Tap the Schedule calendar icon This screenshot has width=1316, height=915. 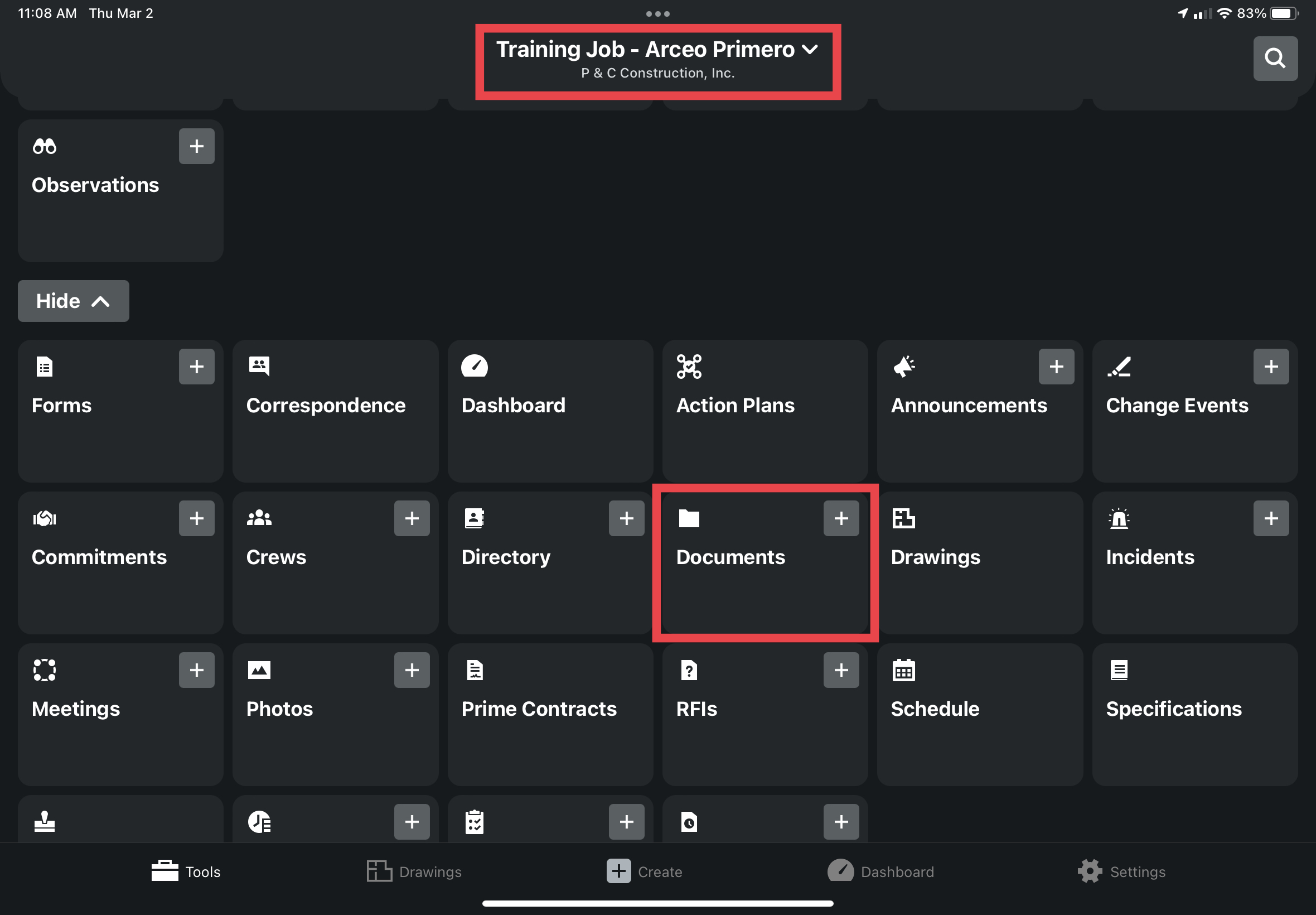[x=903, y=670]
